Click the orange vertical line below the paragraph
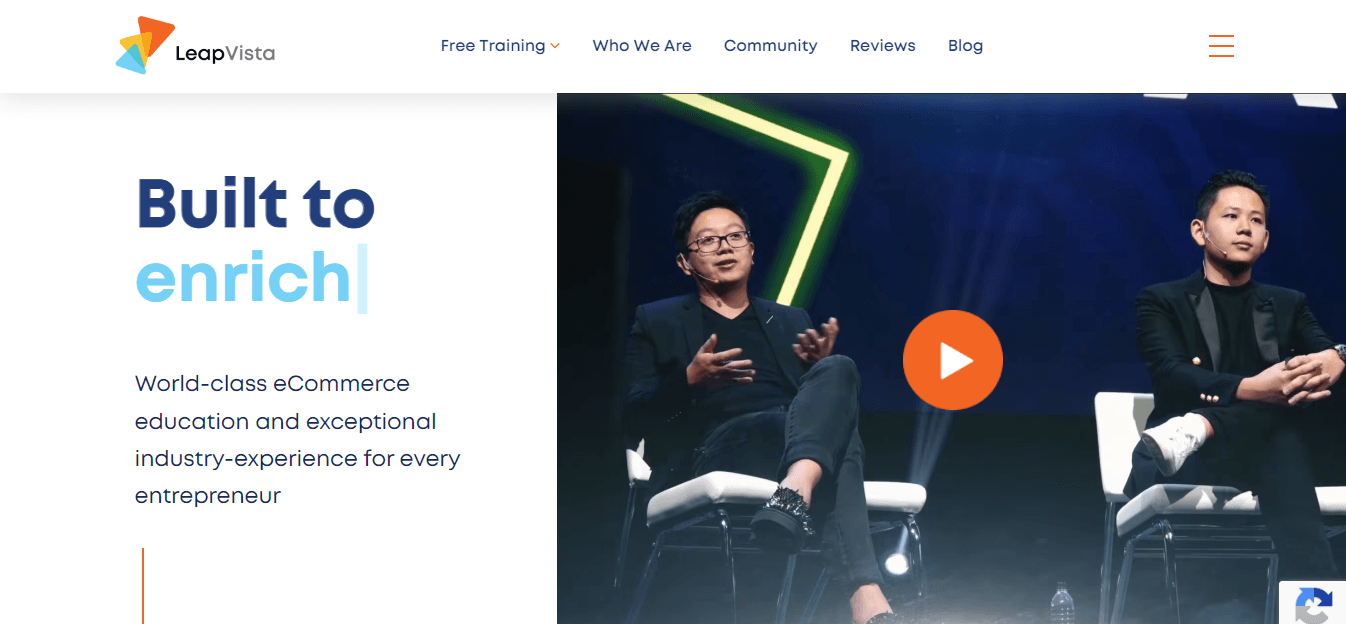Image resolution: width=1346 pixels, height=624 pixels. pyautogui.click(x=143, y=586)
